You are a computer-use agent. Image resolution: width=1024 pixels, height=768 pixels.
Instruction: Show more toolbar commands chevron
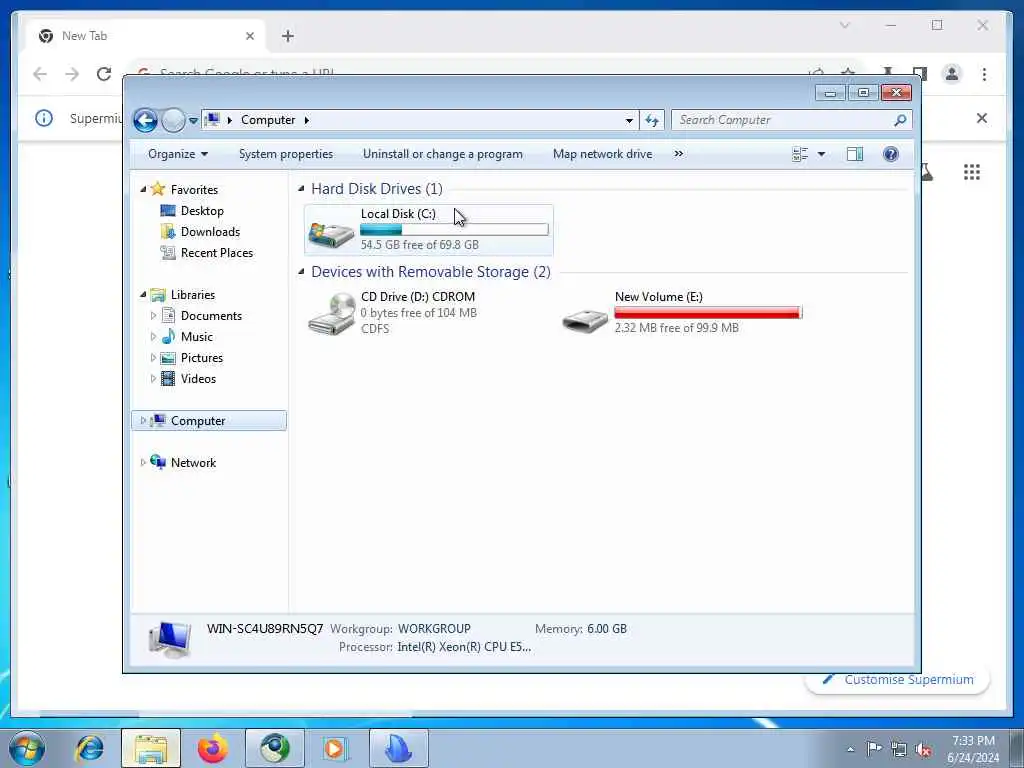[x=679, y=154]
